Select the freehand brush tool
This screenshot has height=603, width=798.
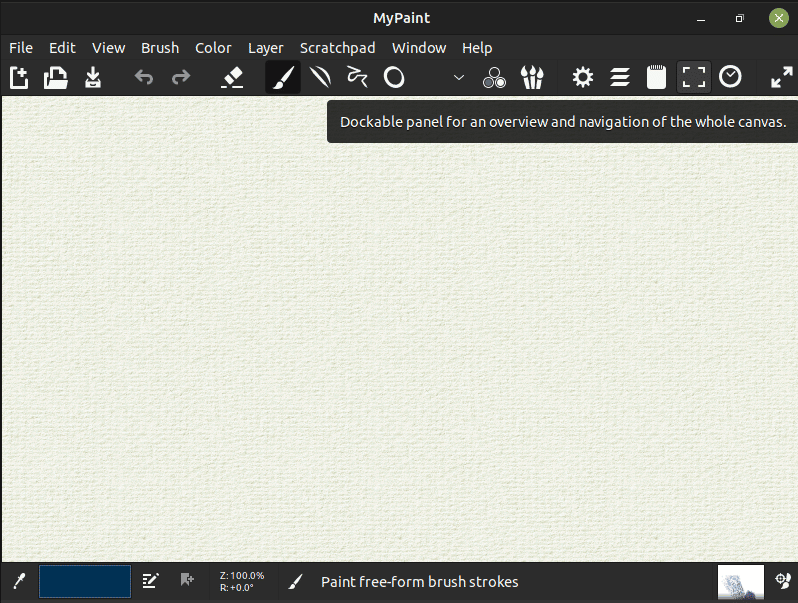click(x=283, y=77)
